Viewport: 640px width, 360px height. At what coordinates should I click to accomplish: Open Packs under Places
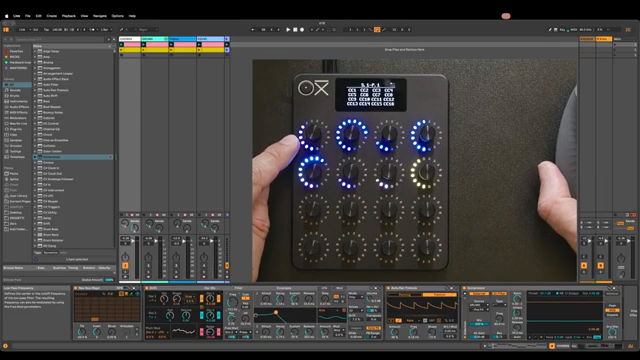click(14, 173)
